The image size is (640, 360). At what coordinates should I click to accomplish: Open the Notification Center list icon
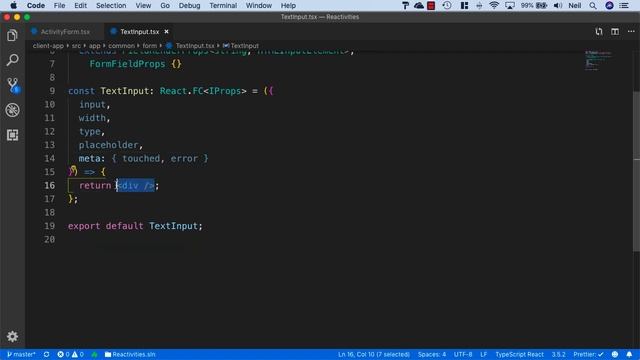(624, 5)
